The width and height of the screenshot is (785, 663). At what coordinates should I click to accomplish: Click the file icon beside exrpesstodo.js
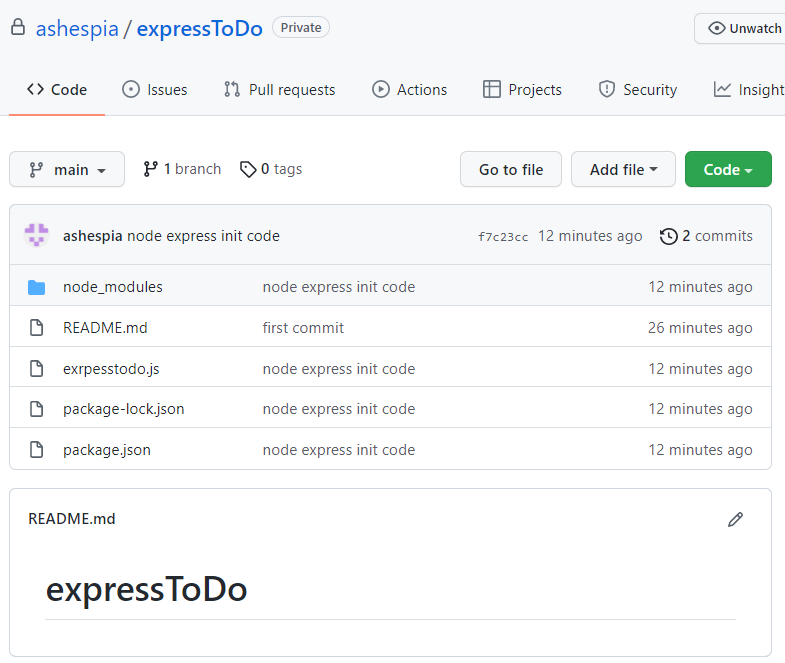(x=37, y=369)
